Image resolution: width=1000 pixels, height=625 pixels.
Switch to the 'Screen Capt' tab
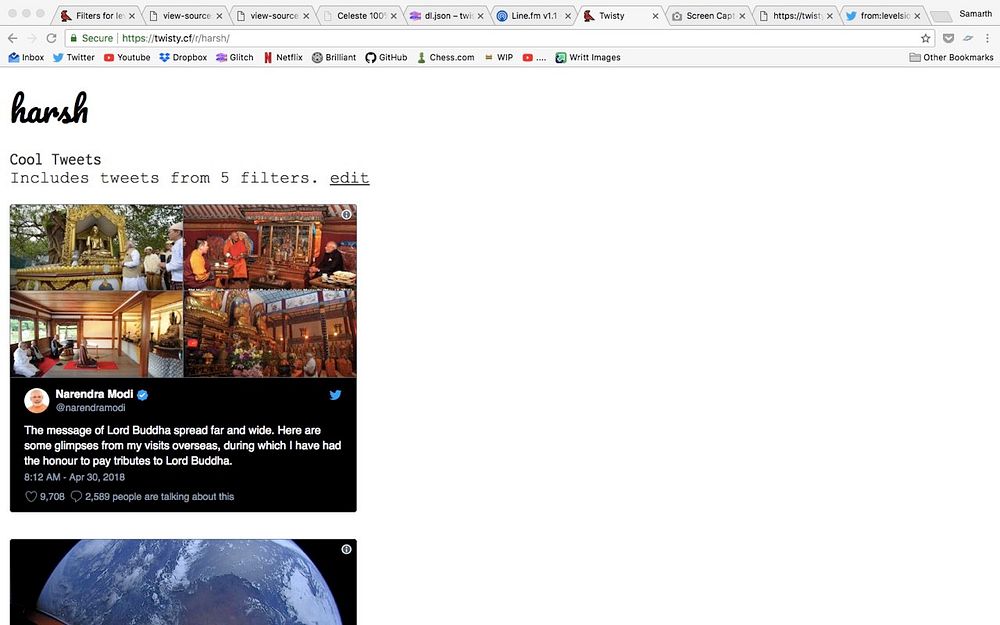(x=709, y=15)
